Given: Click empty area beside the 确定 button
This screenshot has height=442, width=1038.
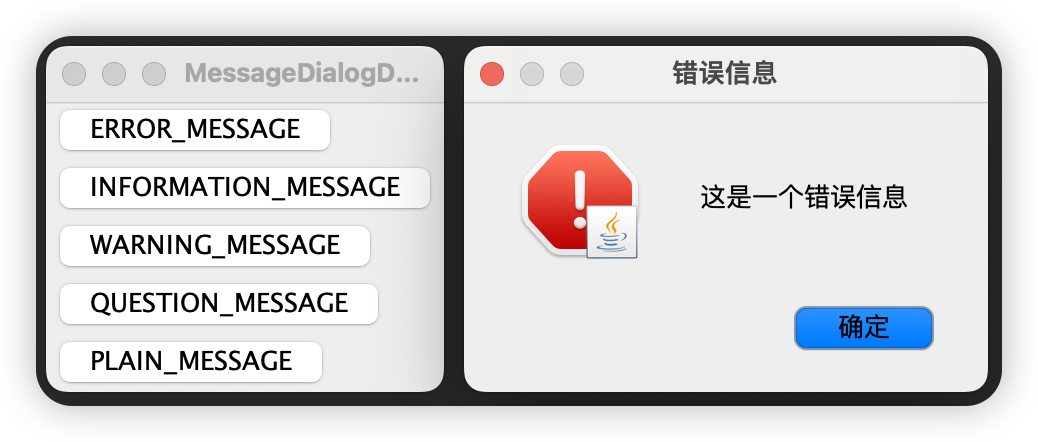Looking at the screenshot, I should click(x=629, y=328).
